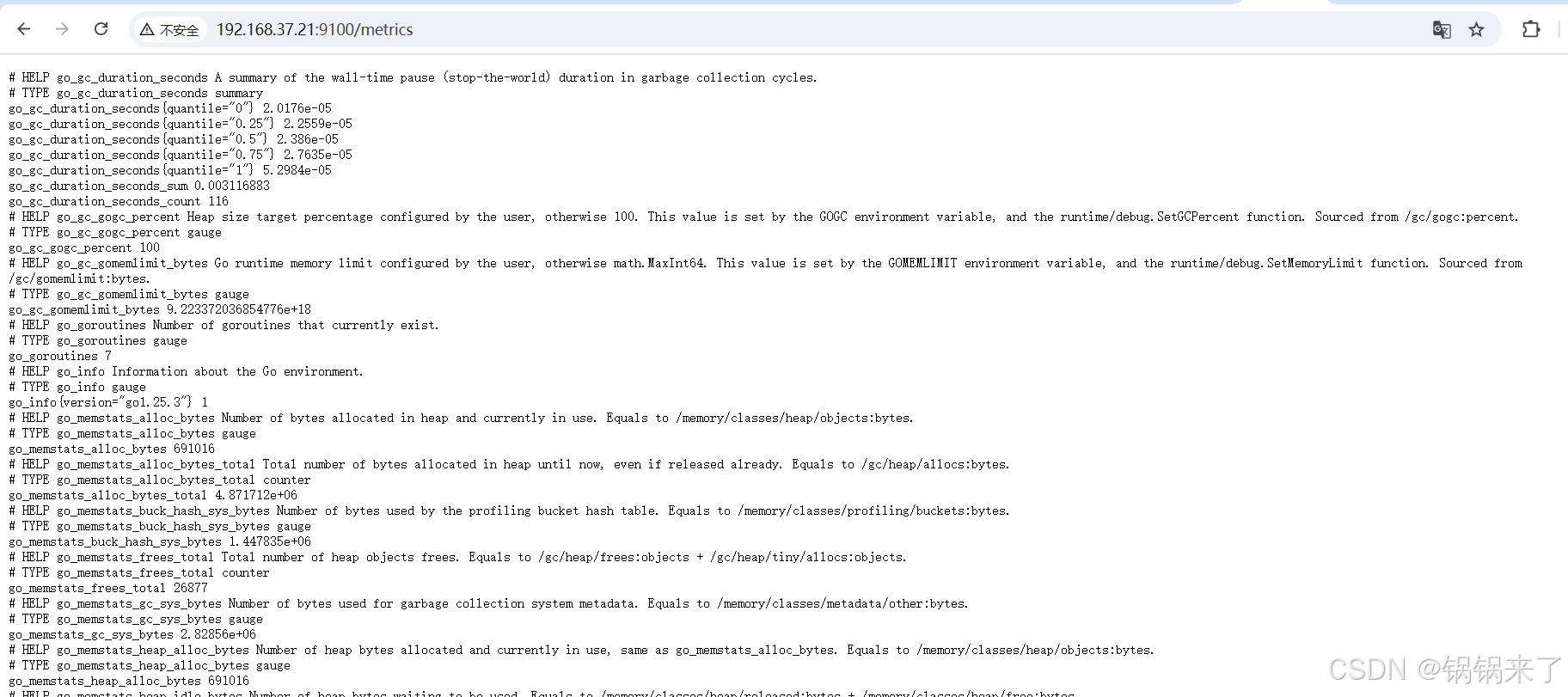Click the text '# TYPE go_gc_duration_seconds summary'

(x=136, y=93)
